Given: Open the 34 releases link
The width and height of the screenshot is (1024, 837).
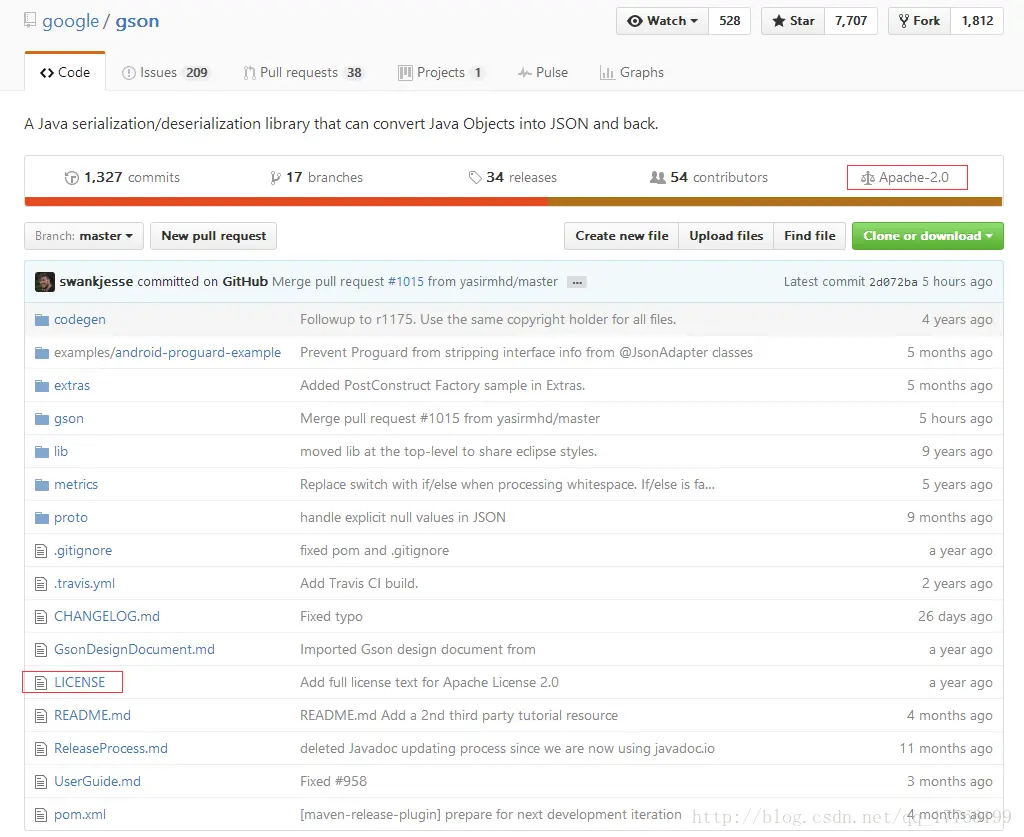Looking at the screenshot, I should pyautogui.click(x=513, y=178).
